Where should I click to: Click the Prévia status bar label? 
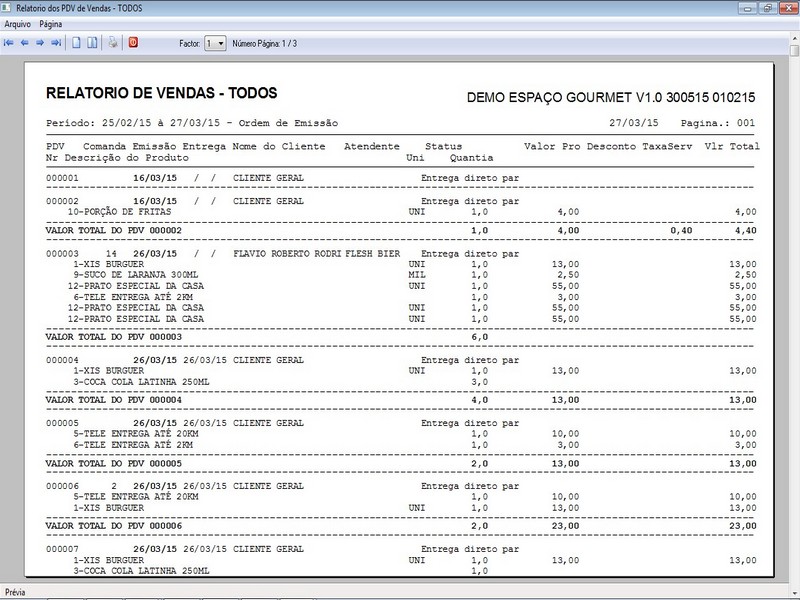(x=15, y=592)
